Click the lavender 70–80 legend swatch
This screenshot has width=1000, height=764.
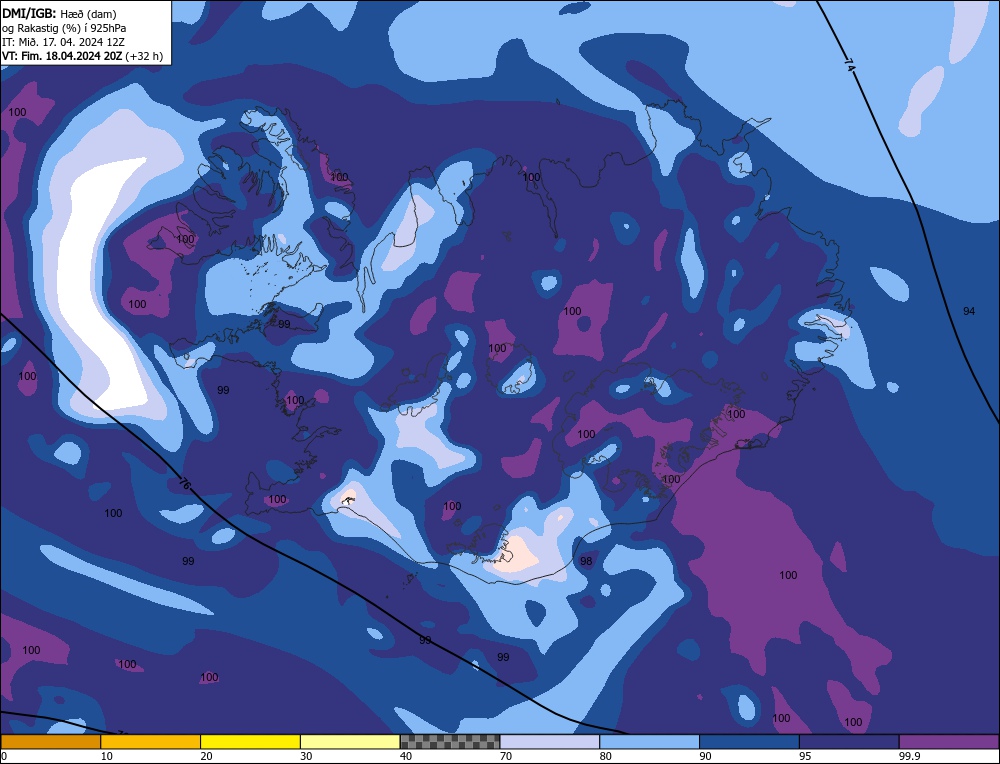click(x=550, y=742)
